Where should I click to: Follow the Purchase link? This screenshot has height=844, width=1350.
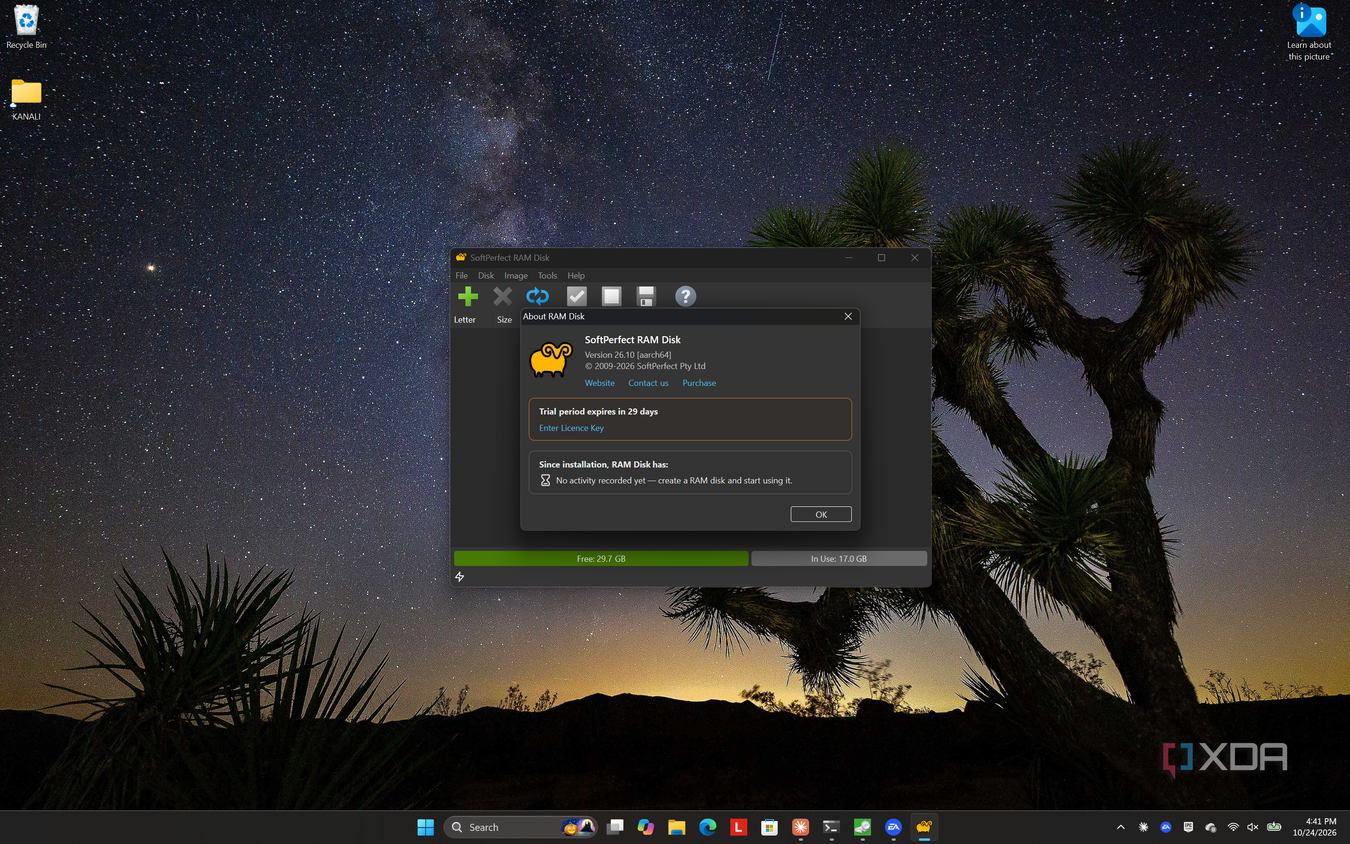tap(699, 383)
